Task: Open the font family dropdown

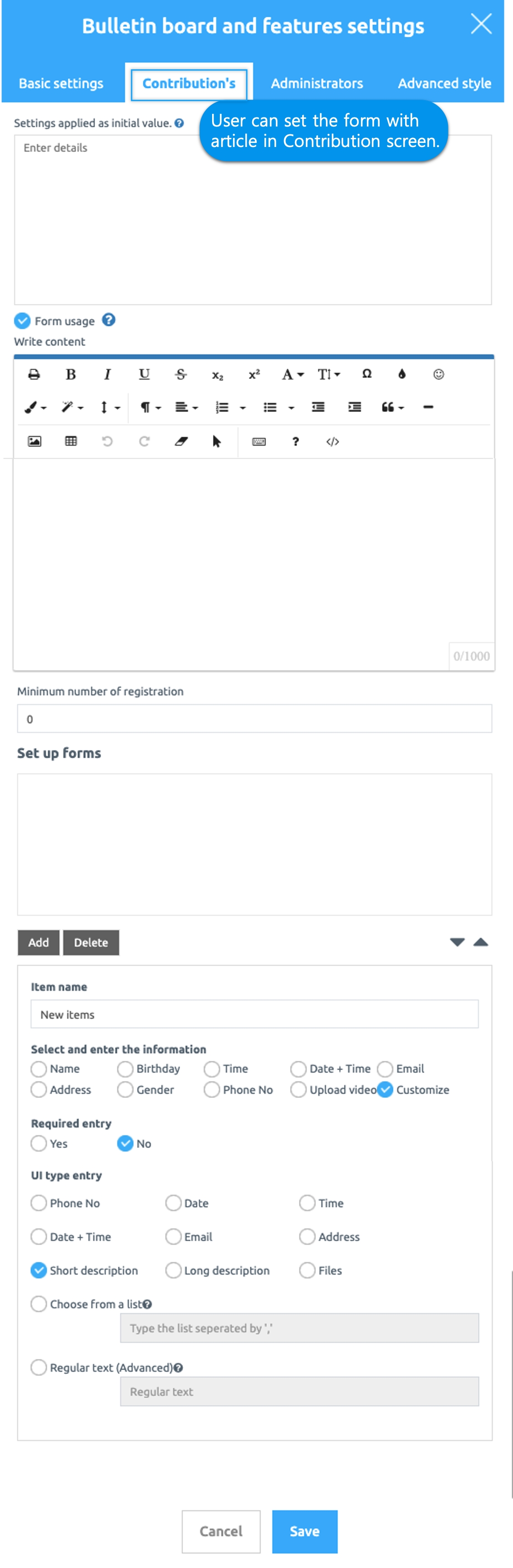Action: pyautogui.click(x=292, y=374)
